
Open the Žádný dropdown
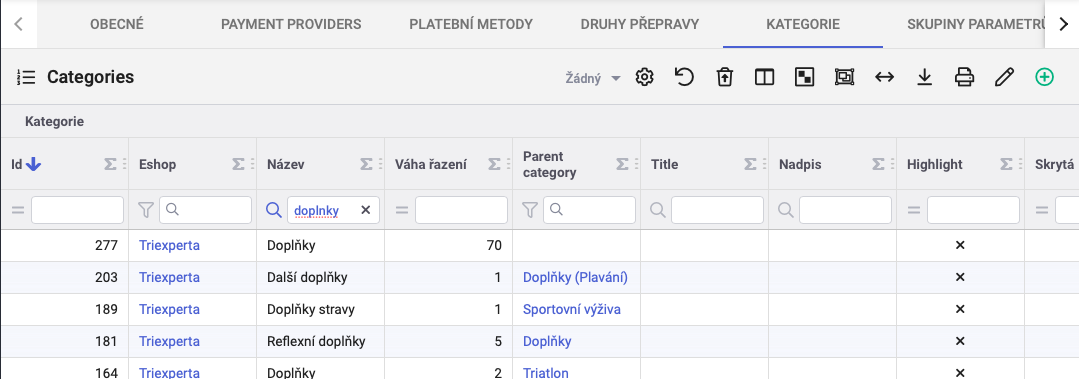(593, 78)
